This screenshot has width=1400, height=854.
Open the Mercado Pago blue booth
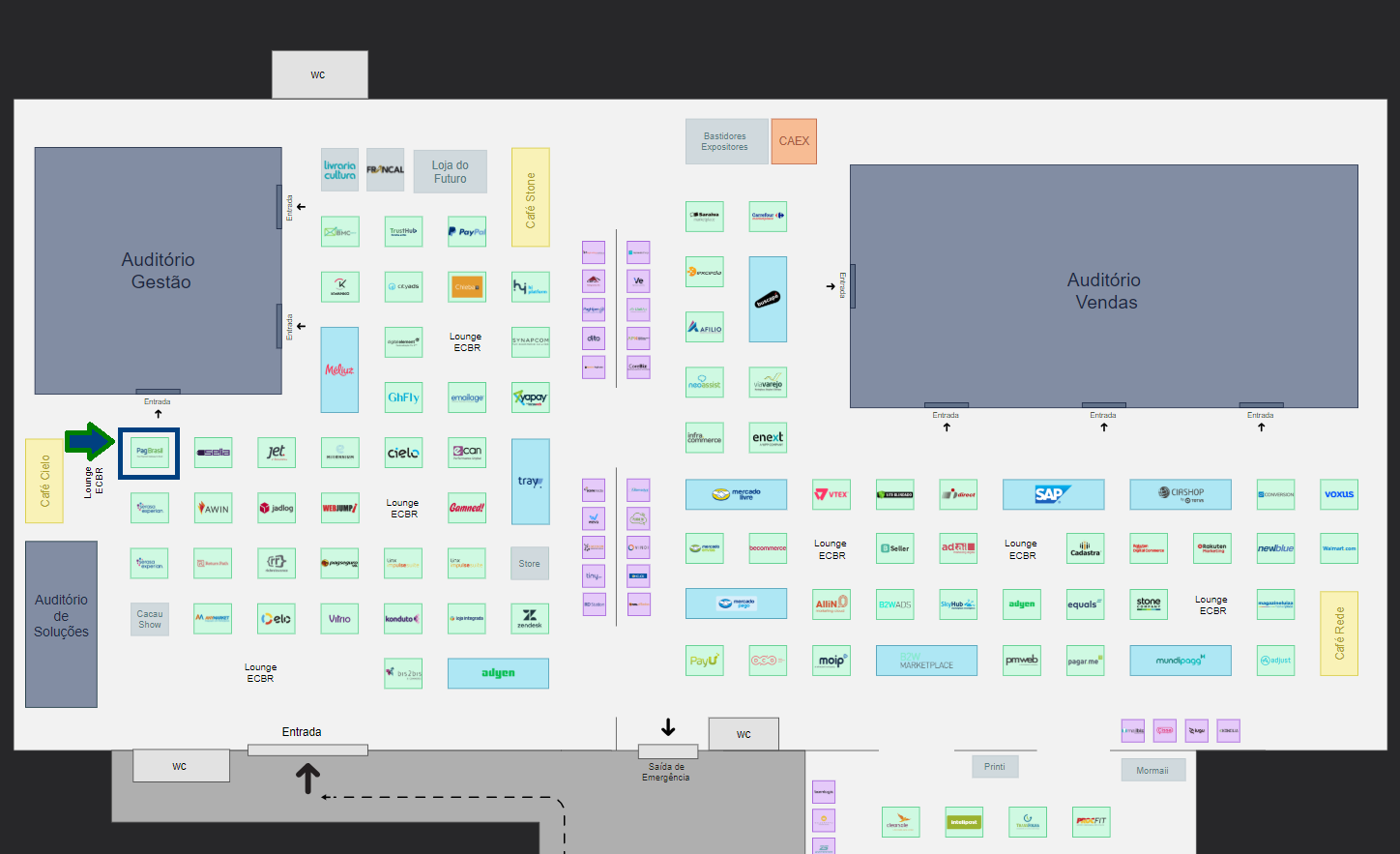[736, 604]
